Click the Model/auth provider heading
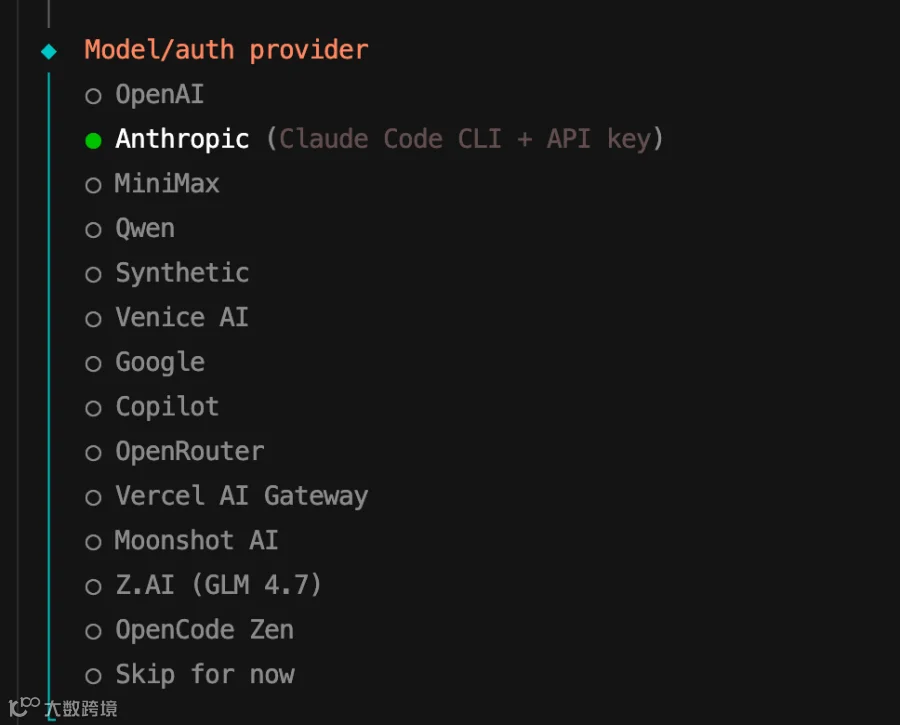Image resolution: width=900 pixels, height=725 pixels. [x=226, y=50]
